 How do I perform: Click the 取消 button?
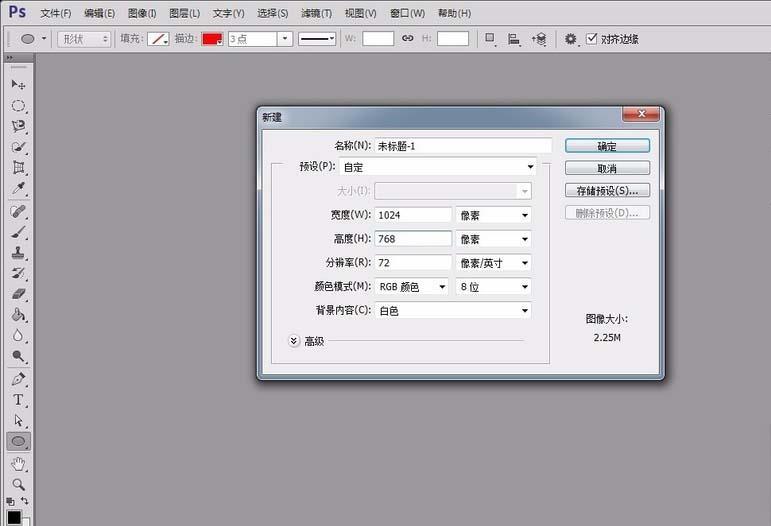point(607,168)
